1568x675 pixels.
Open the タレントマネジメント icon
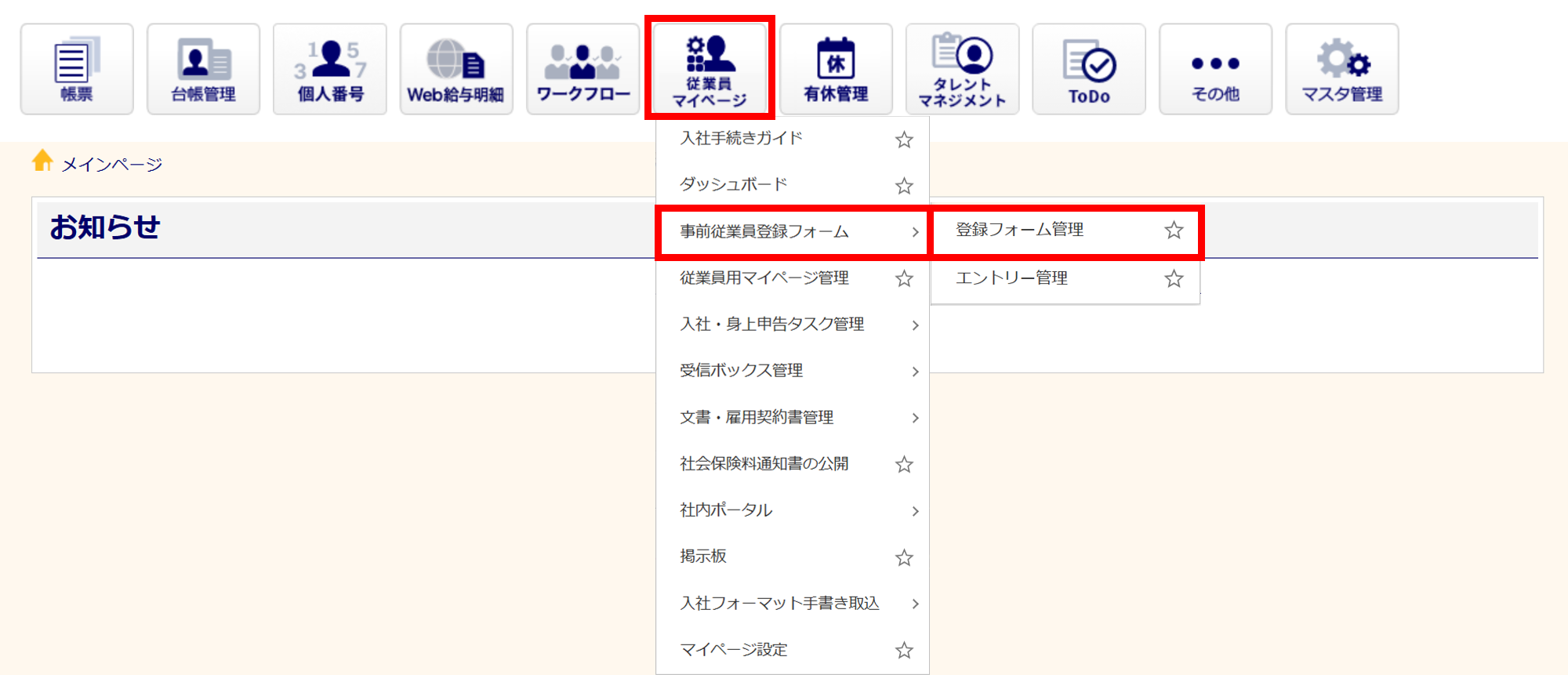click(x=962, y=69)
